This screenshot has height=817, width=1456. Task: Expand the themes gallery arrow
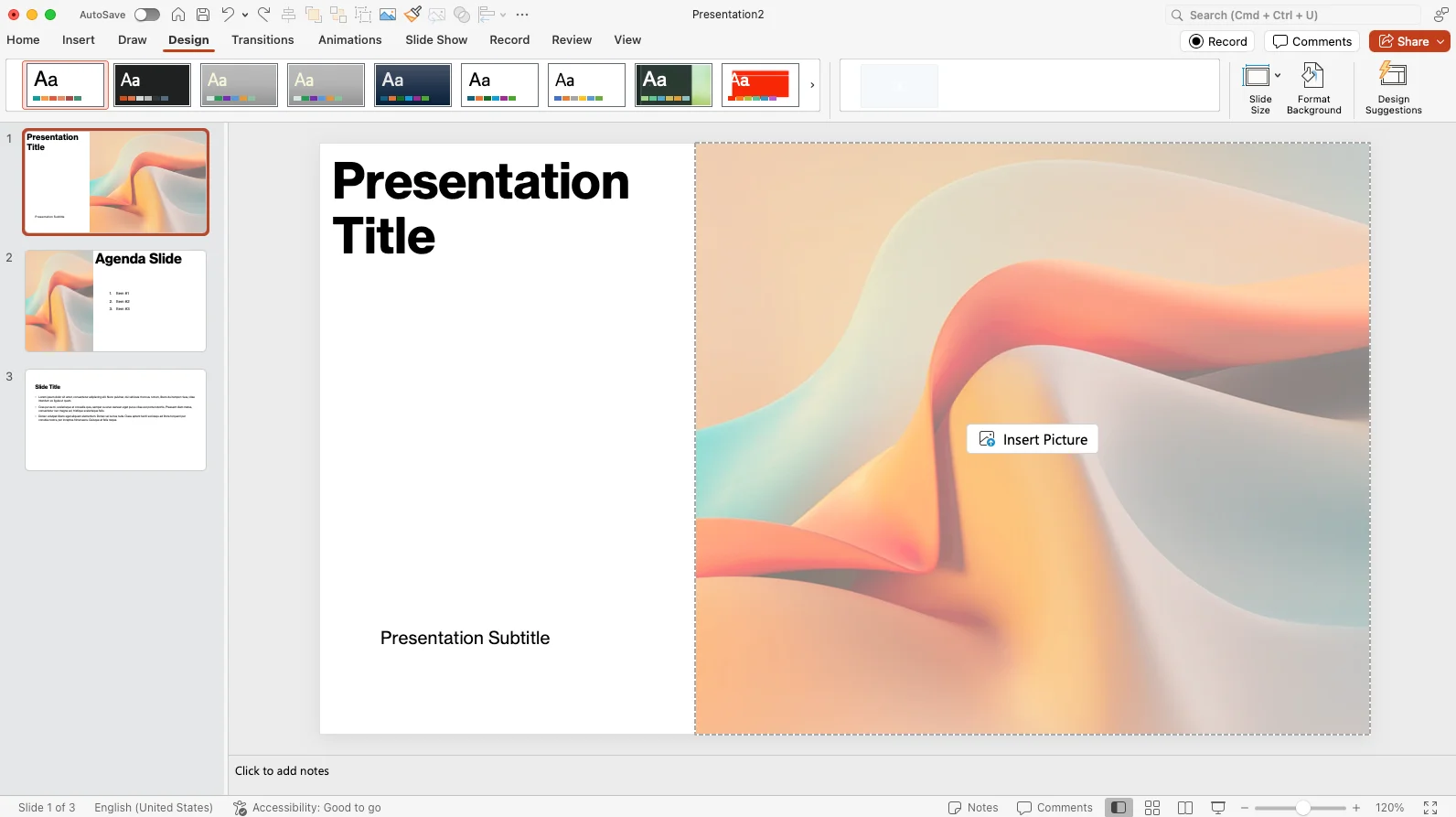pyautogui.click(x=812, y=85)
